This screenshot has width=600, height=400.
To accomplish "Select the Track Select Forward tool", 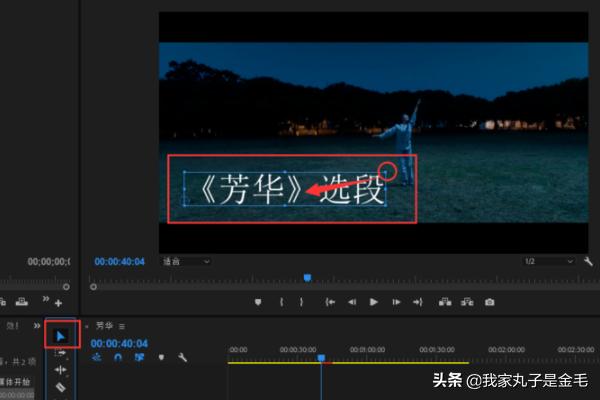I will point(60,353).
